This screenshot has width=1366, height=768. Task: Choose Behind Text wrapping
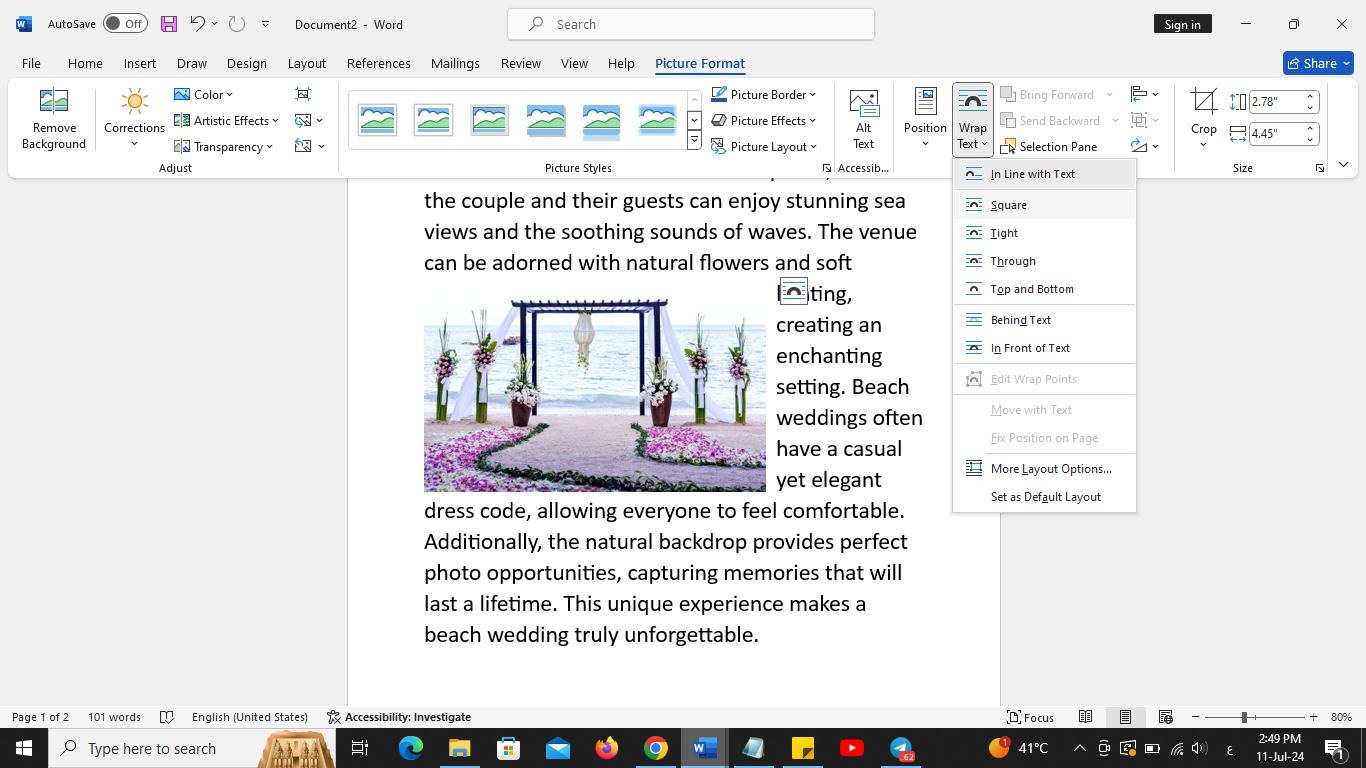(x=1045, y=320)
